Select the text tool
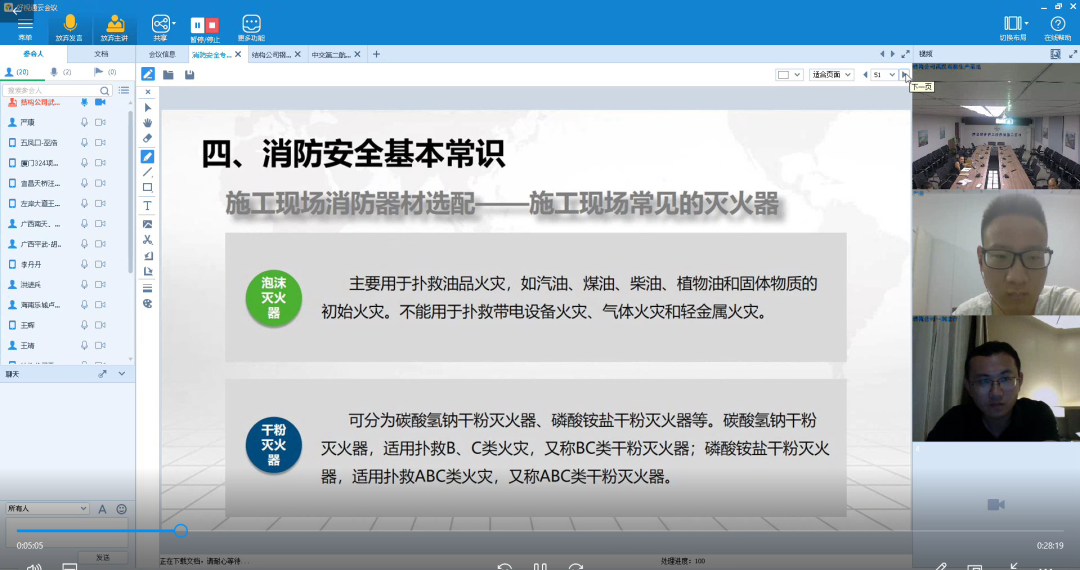 (147, 206)
